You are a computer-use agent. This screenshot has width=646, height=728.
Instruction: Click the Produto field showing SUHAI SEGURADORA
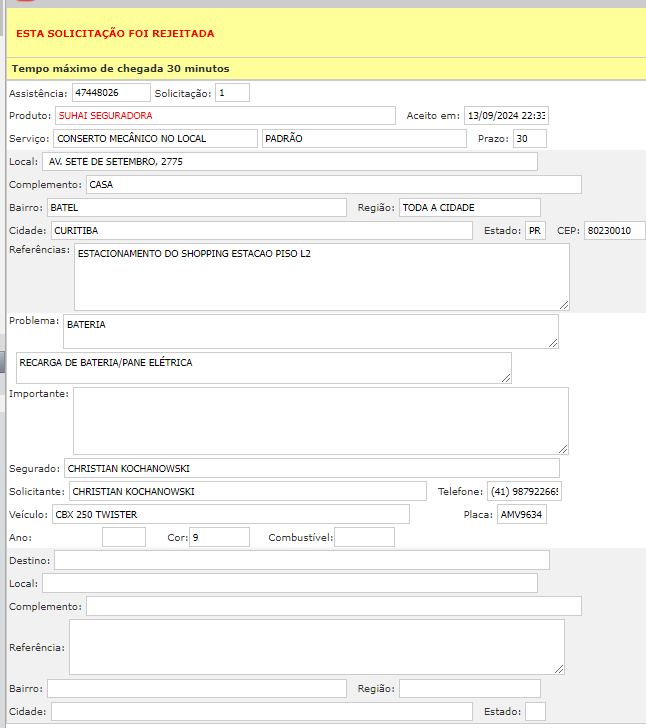(225, 116)
